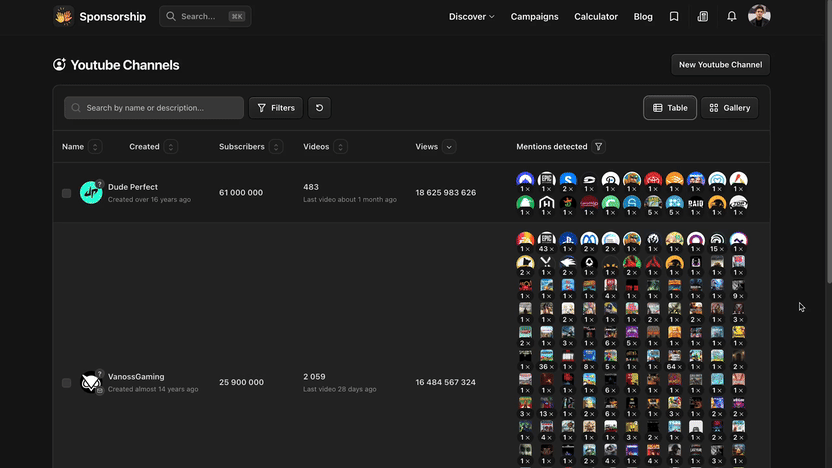Open the Blog link
The height and width of the screenshot is (468, 832).
click(x=643, y=16)
